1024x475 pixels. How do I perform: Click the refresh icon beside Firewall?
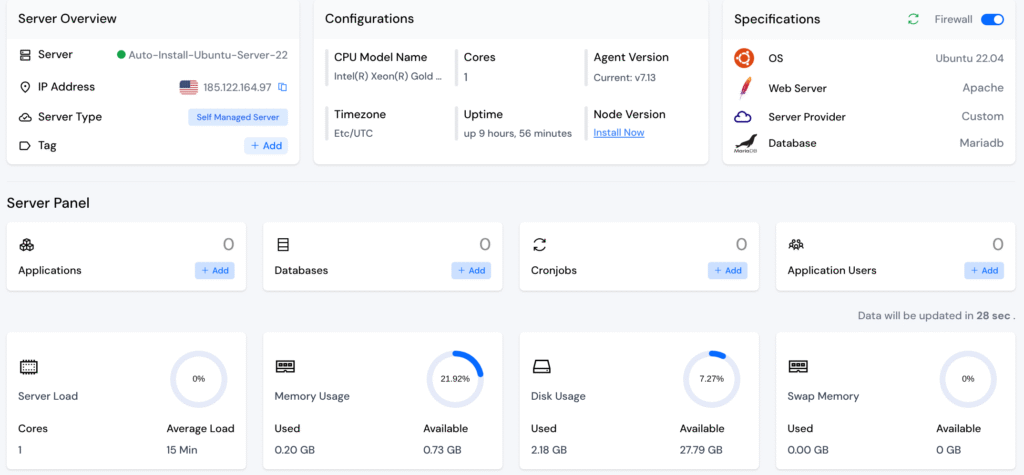[913, 19]
